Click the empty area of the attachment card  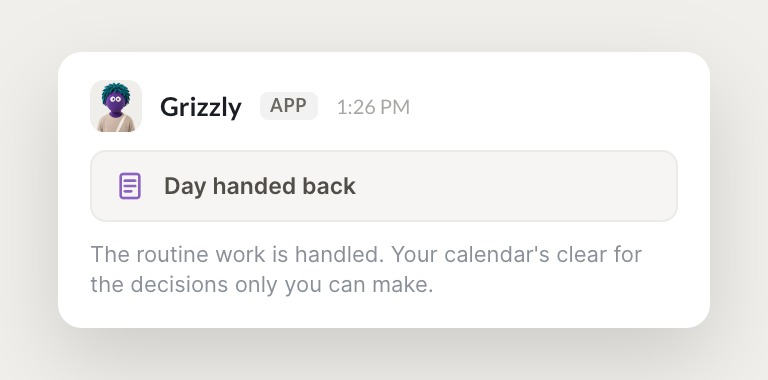[514, 186]
